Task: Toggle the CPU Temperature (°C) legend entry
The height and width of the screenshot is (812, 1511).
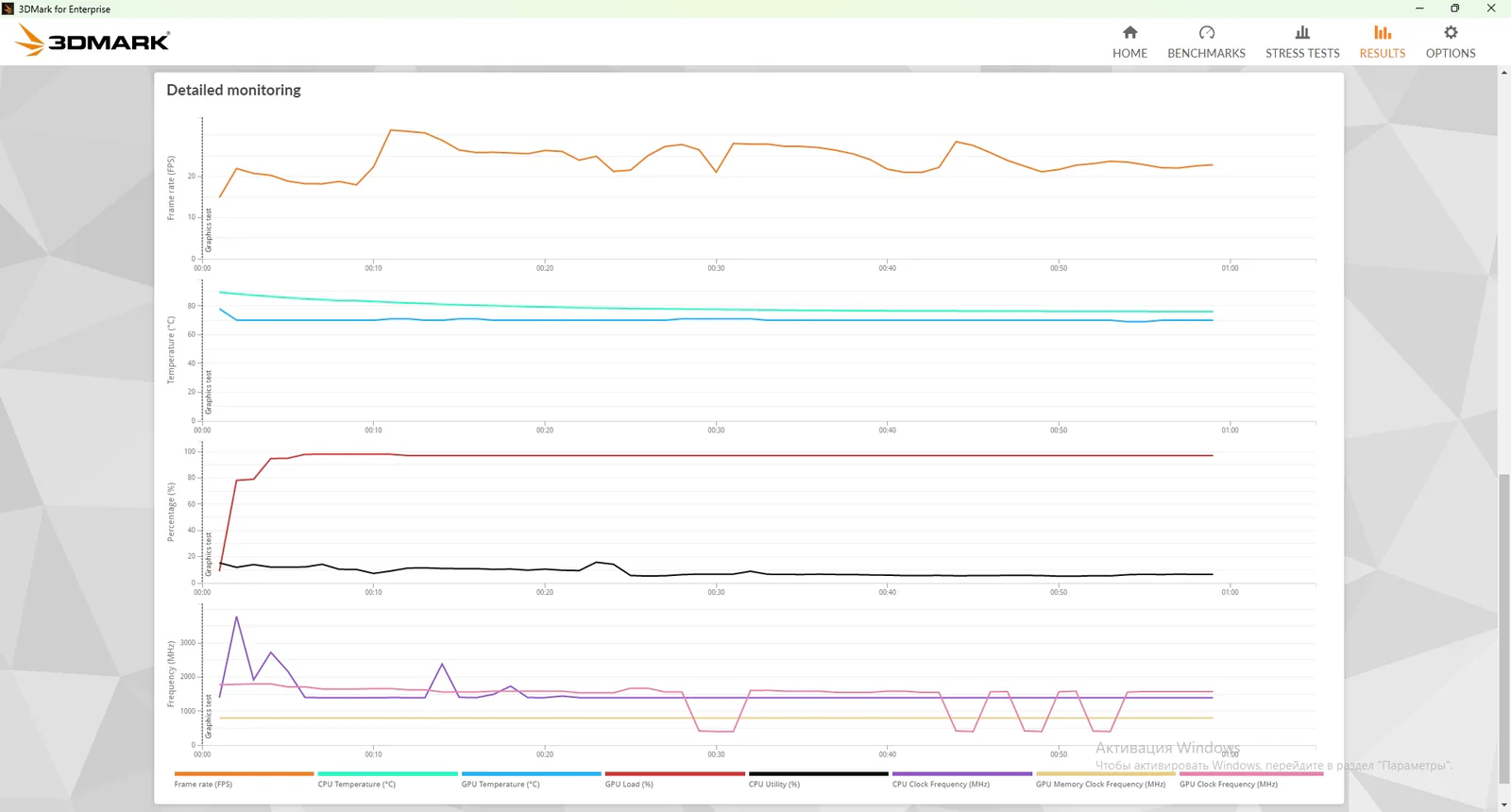Action: pos(387,780)
